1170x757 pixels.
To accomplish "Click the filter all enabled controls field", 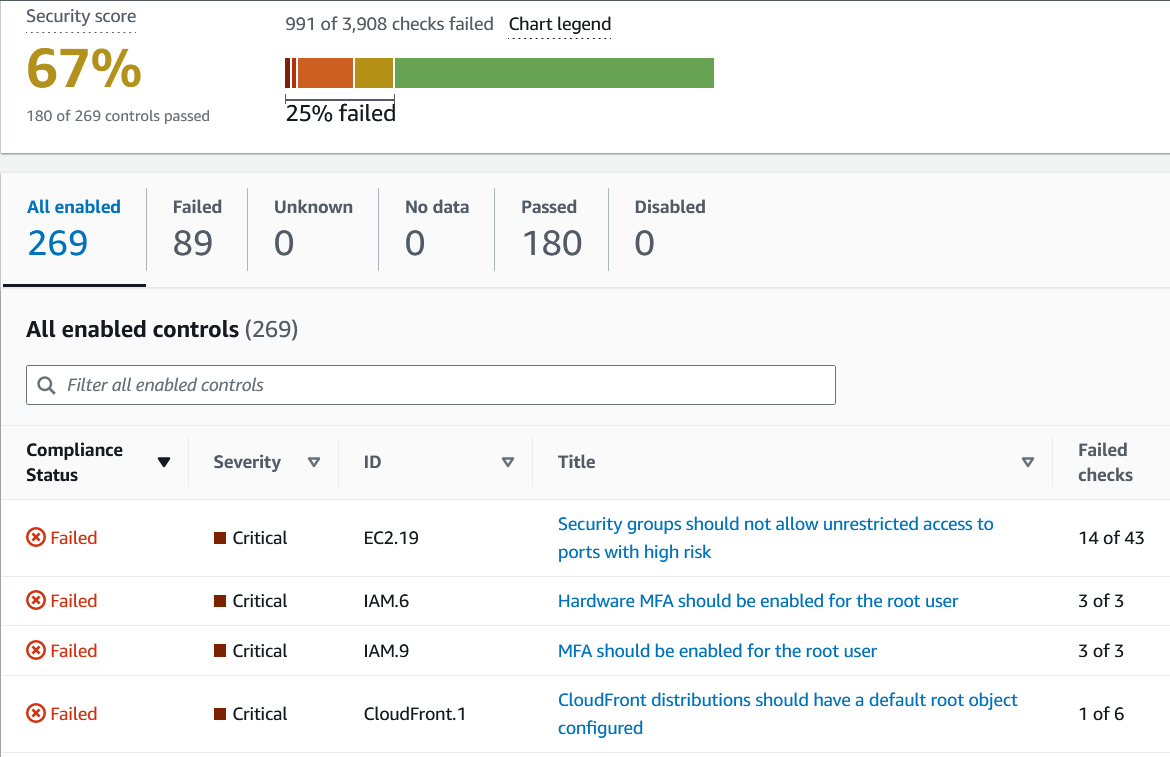I will tap(430, 385).
